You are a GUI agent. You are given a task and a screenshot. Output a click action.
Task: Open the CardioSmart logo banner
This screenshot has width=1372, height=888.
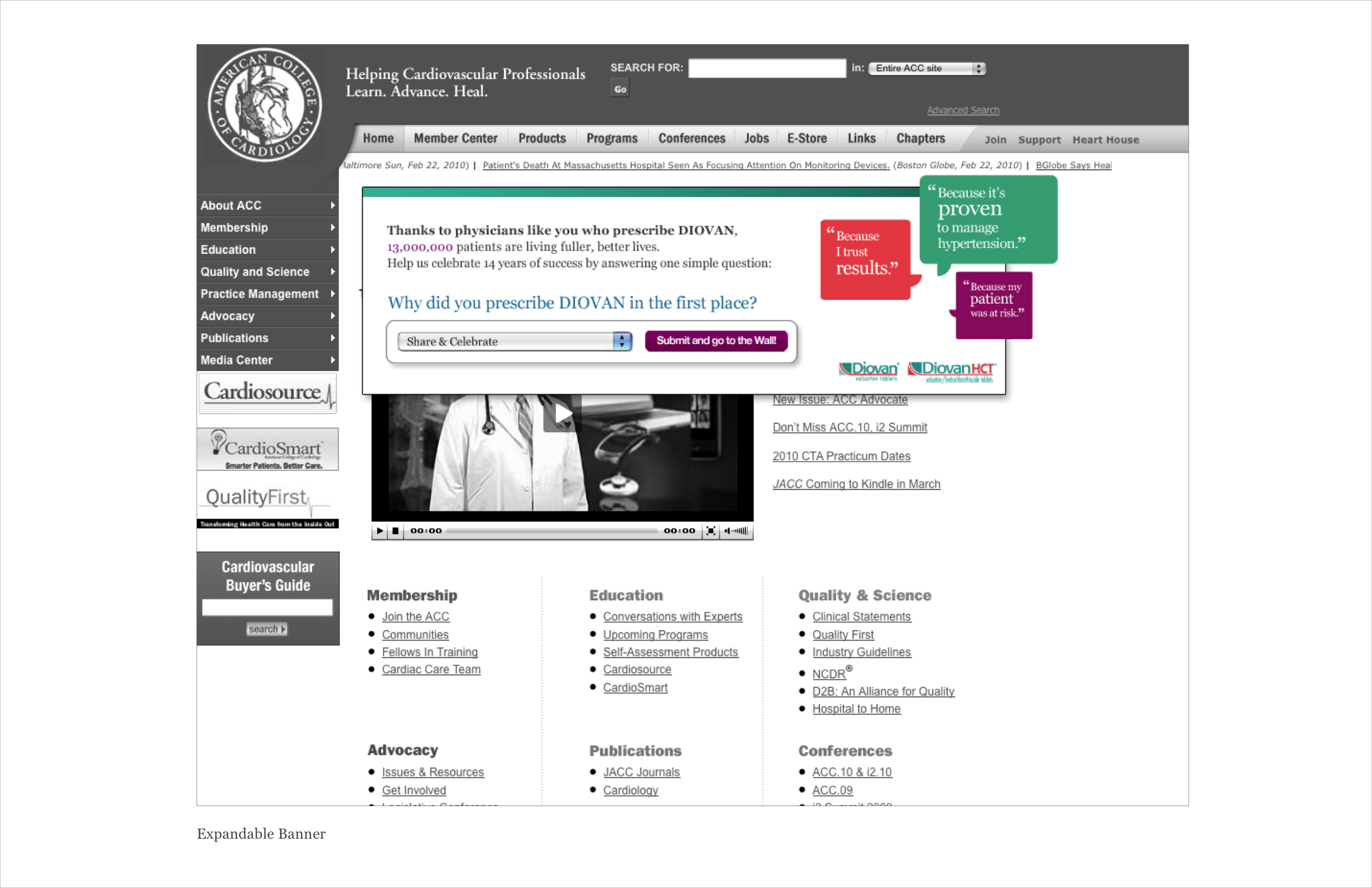tap(267, 449)
